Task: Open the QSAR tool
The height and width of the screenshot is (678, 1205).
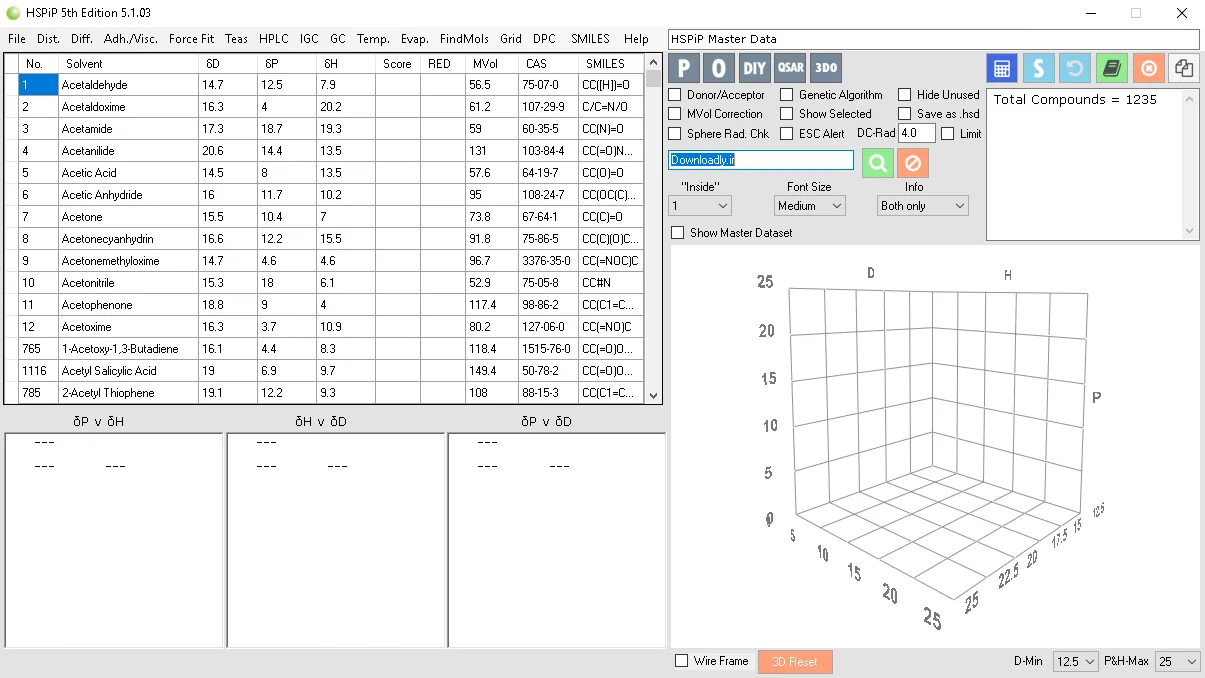Action: point(790,68)
